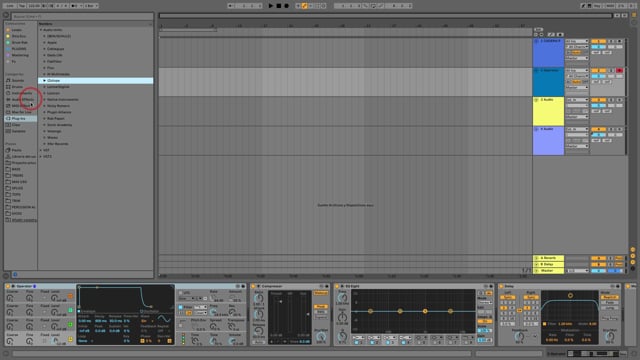Disarm the red record arm button on track 2

(620, 71)
